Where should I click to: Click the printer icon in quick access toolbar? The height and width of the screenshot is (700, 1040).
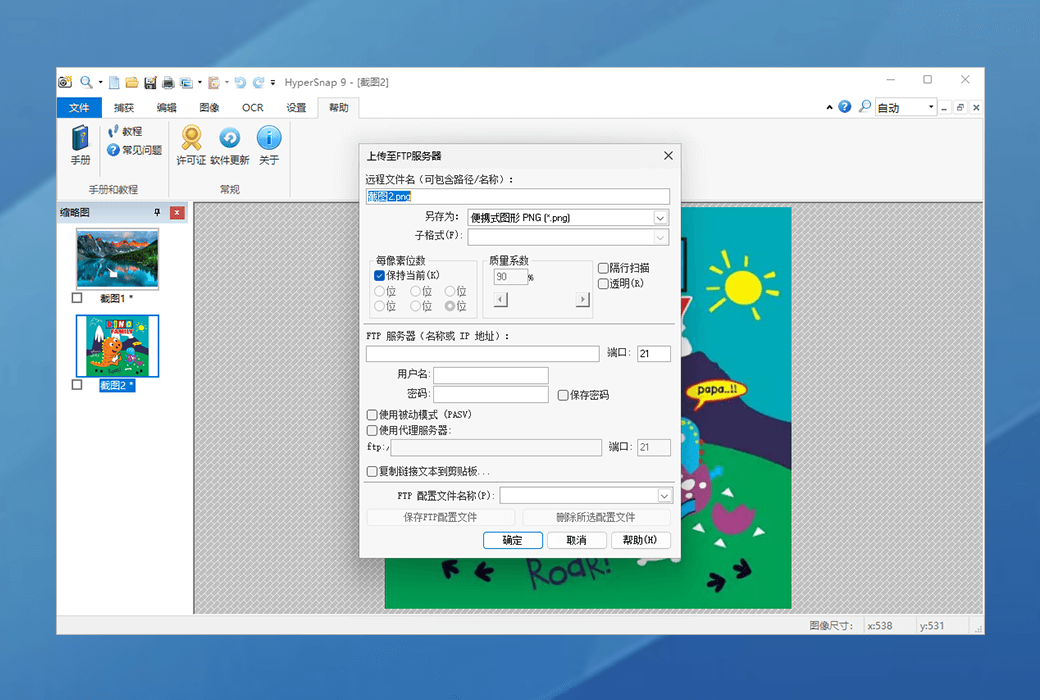[x=168, y=82]
